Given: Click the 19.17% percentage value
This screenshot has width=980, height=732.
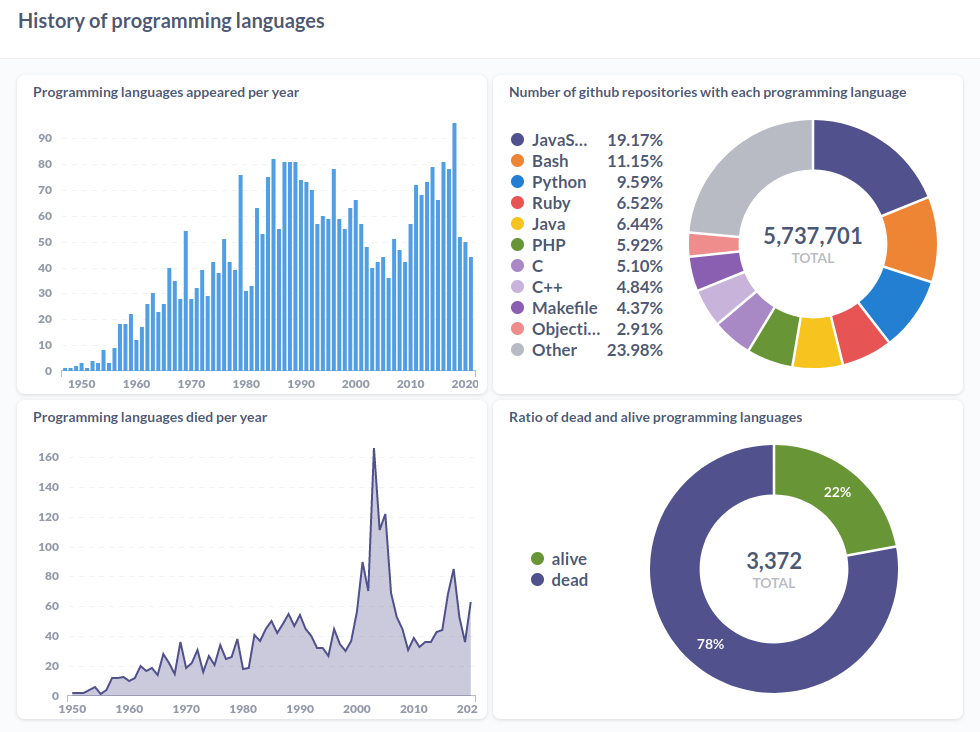Looking at the screenshot, I should pyautogui.click(x=634, y=140).
